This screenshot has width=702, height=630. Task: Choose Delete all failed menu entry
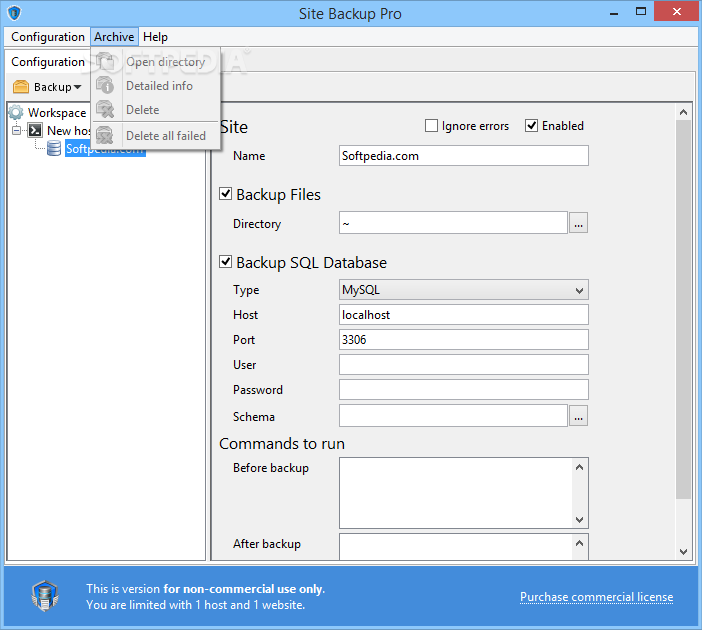[x=155, y=135]
